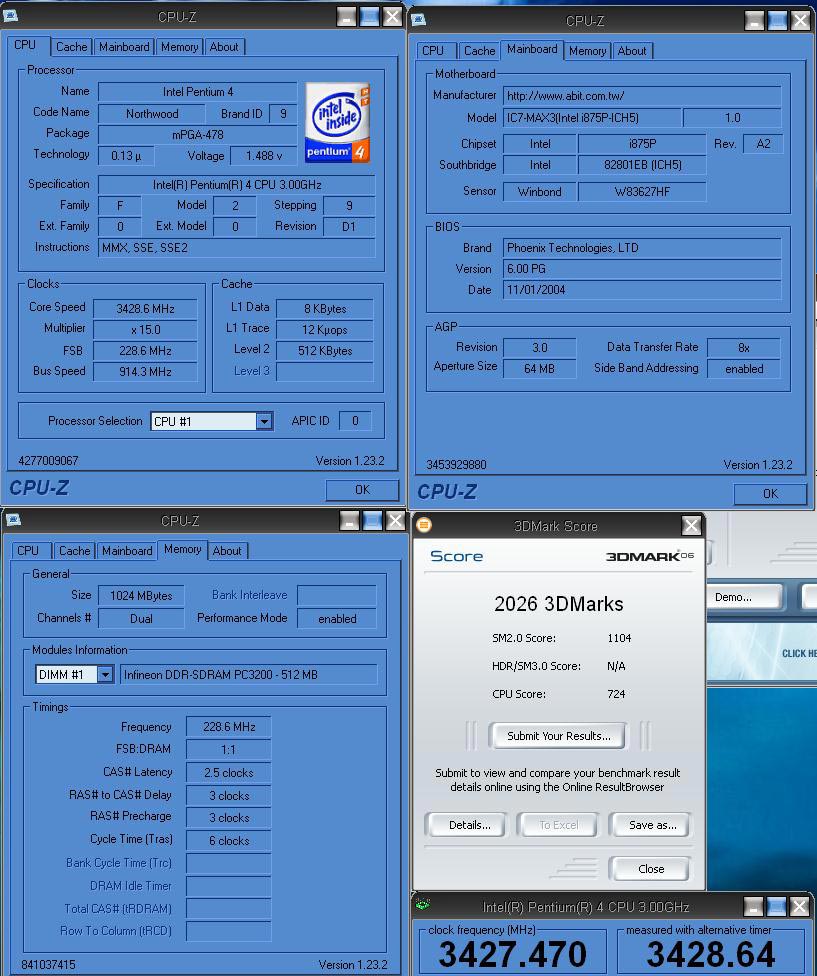Click the memory Size 1024 MBytes value
The image size is (817, 976).
(x=141, y=596)
